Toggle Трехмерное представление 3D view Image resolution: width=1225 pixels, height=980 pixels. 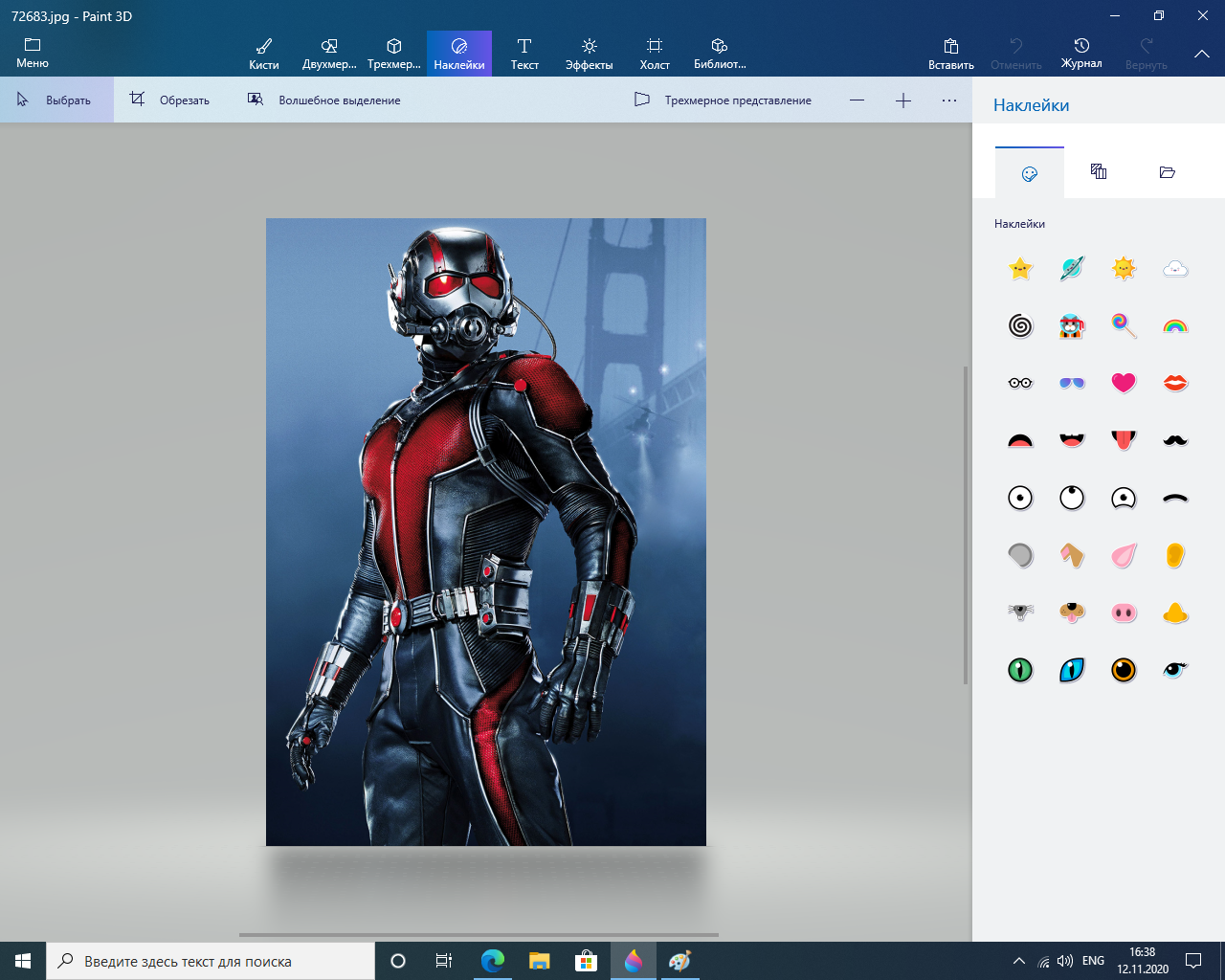724,100
